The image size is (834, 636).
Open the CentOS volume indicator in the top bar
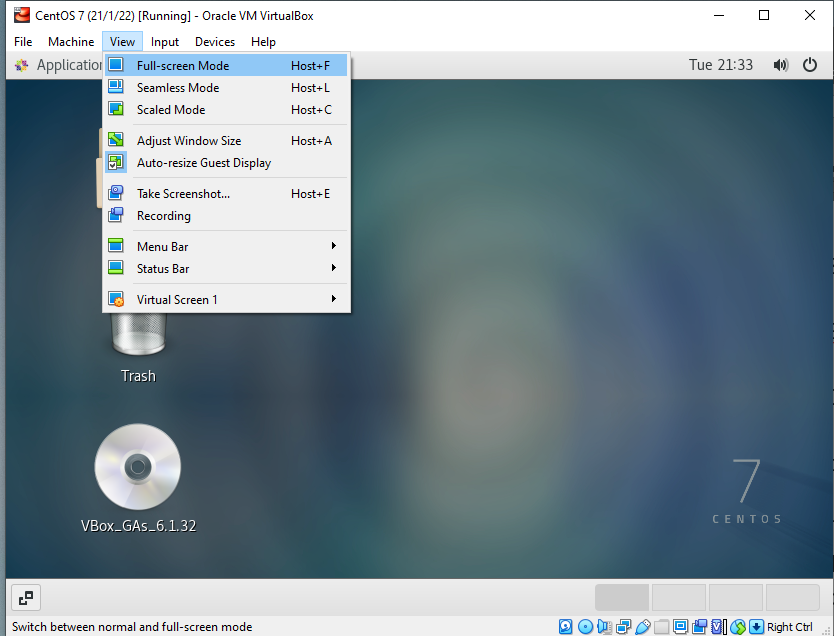780,65
